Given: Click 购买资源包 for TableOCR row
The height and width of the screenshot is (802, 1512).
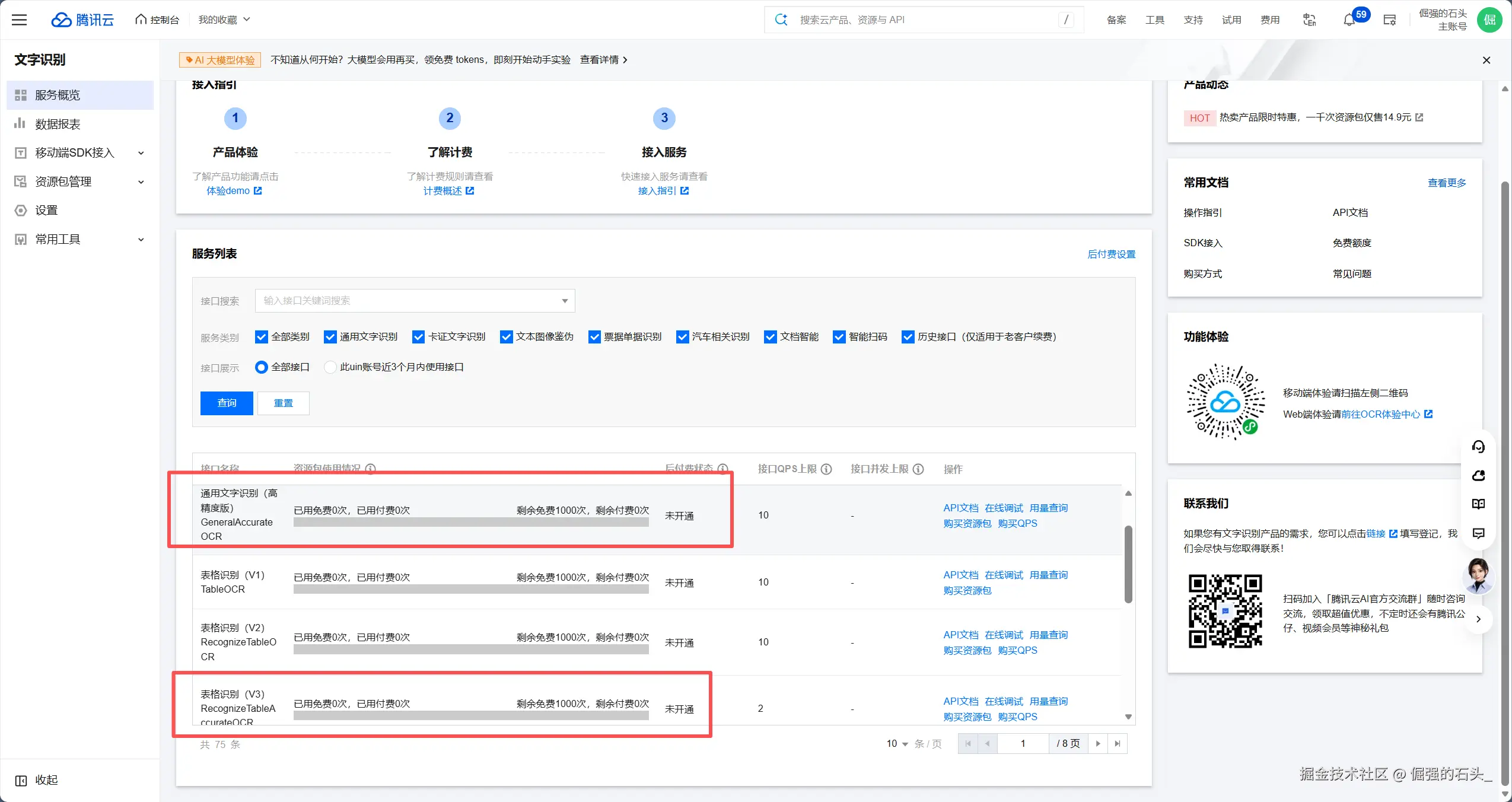Looking at the screenshot, I should click(x=967, y=591).
